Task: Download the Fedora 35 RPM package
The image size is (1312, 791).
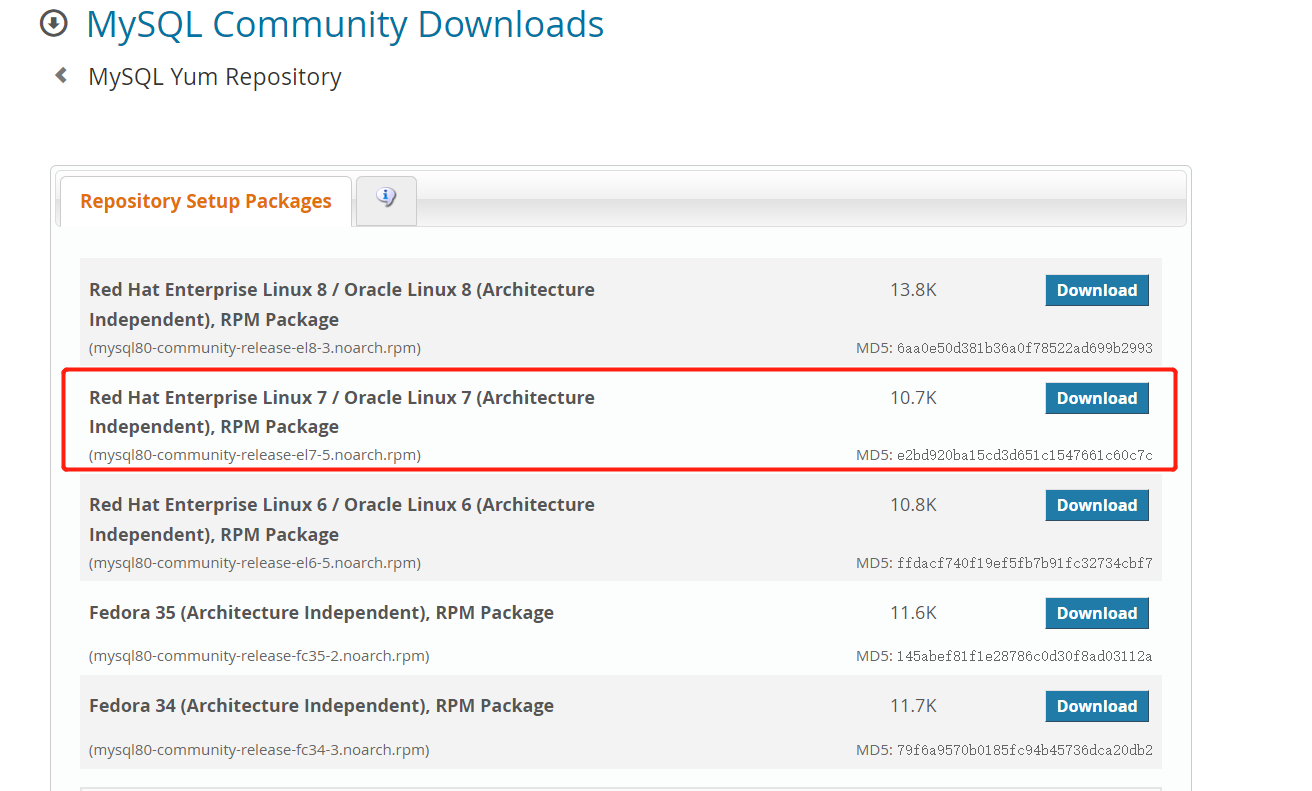Action: click(1097, 613)
